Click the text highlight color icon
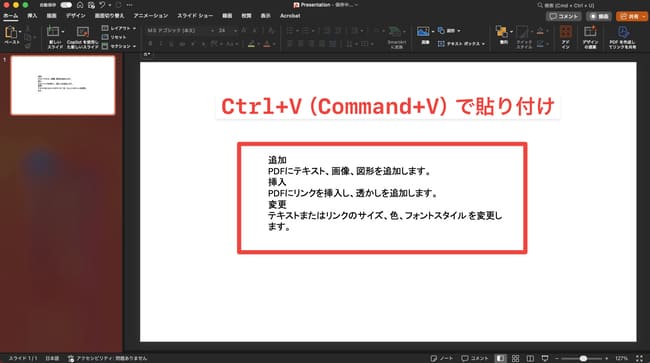The height and width of the screenshot is (363, 650). tap(251, 44)
